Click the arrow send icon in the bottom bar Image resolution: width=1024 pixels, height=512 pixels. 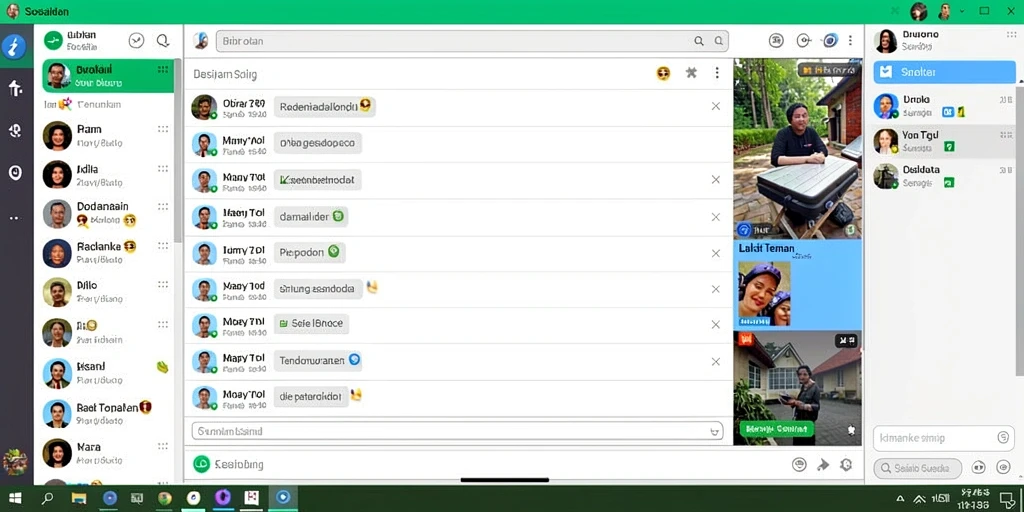click(823, 464)
